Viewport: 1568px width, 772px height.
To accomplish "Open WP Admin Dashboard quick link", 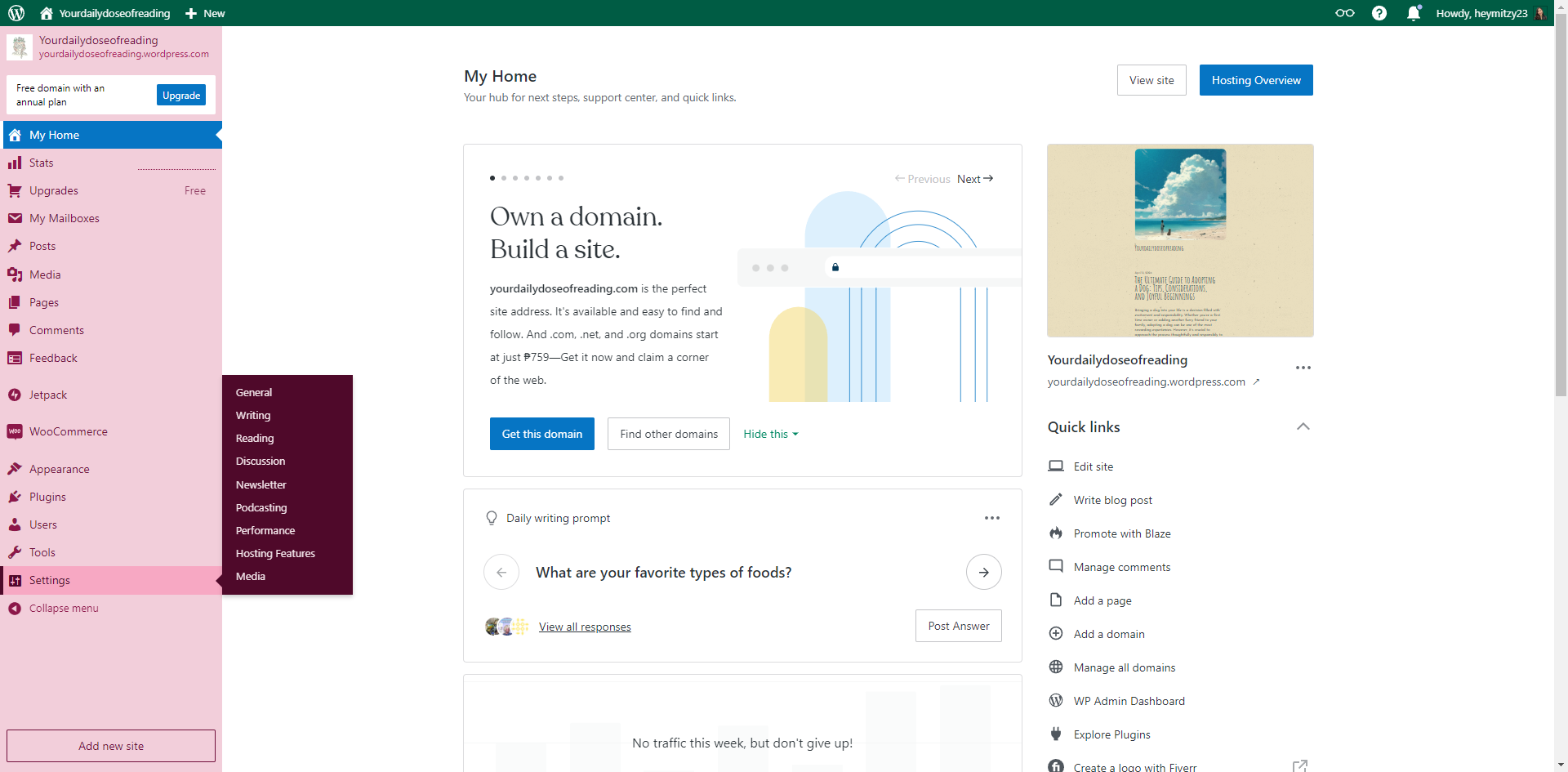I will pos(1129,701).
